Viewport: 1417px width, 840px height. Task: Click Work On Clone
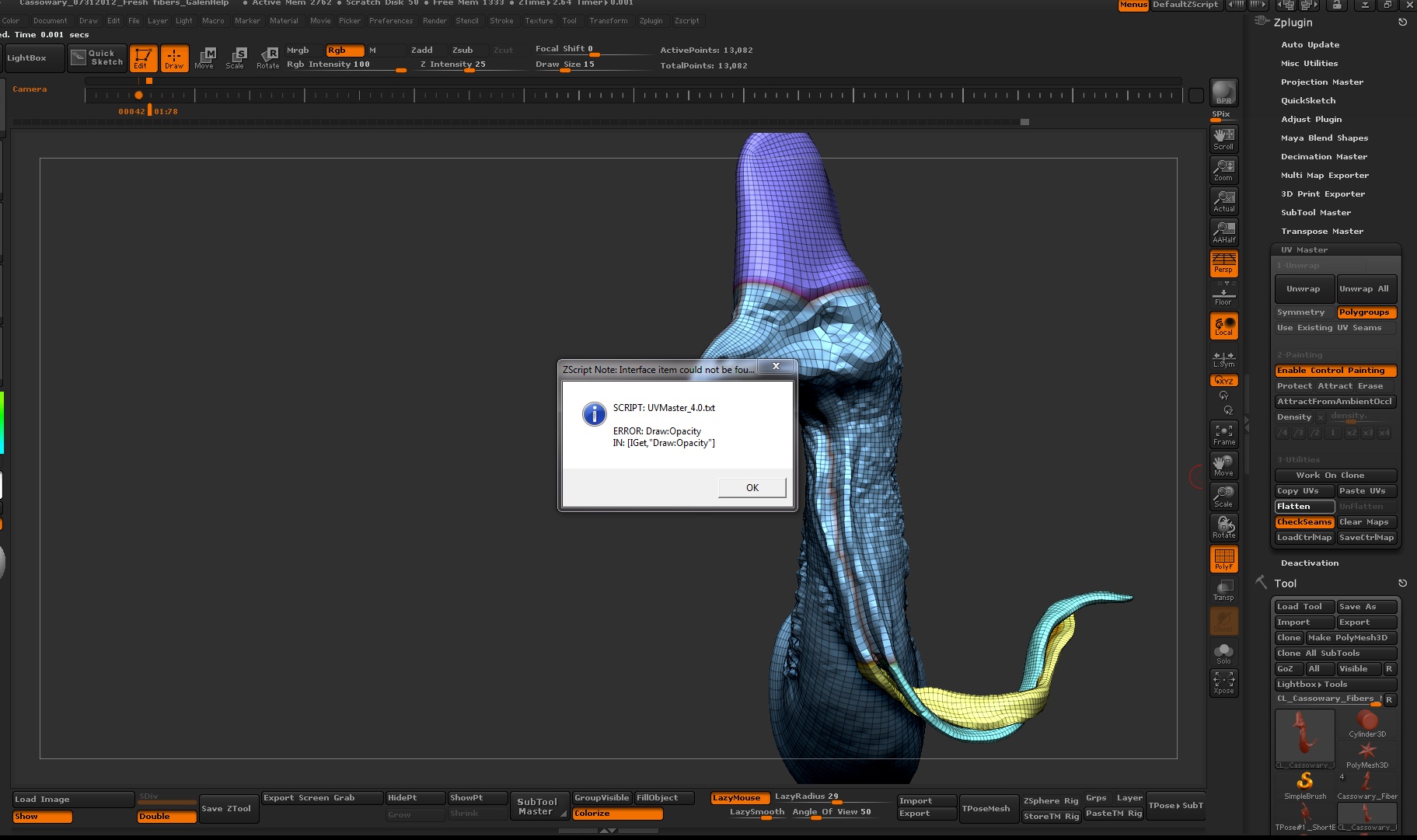pos(1335,476)
